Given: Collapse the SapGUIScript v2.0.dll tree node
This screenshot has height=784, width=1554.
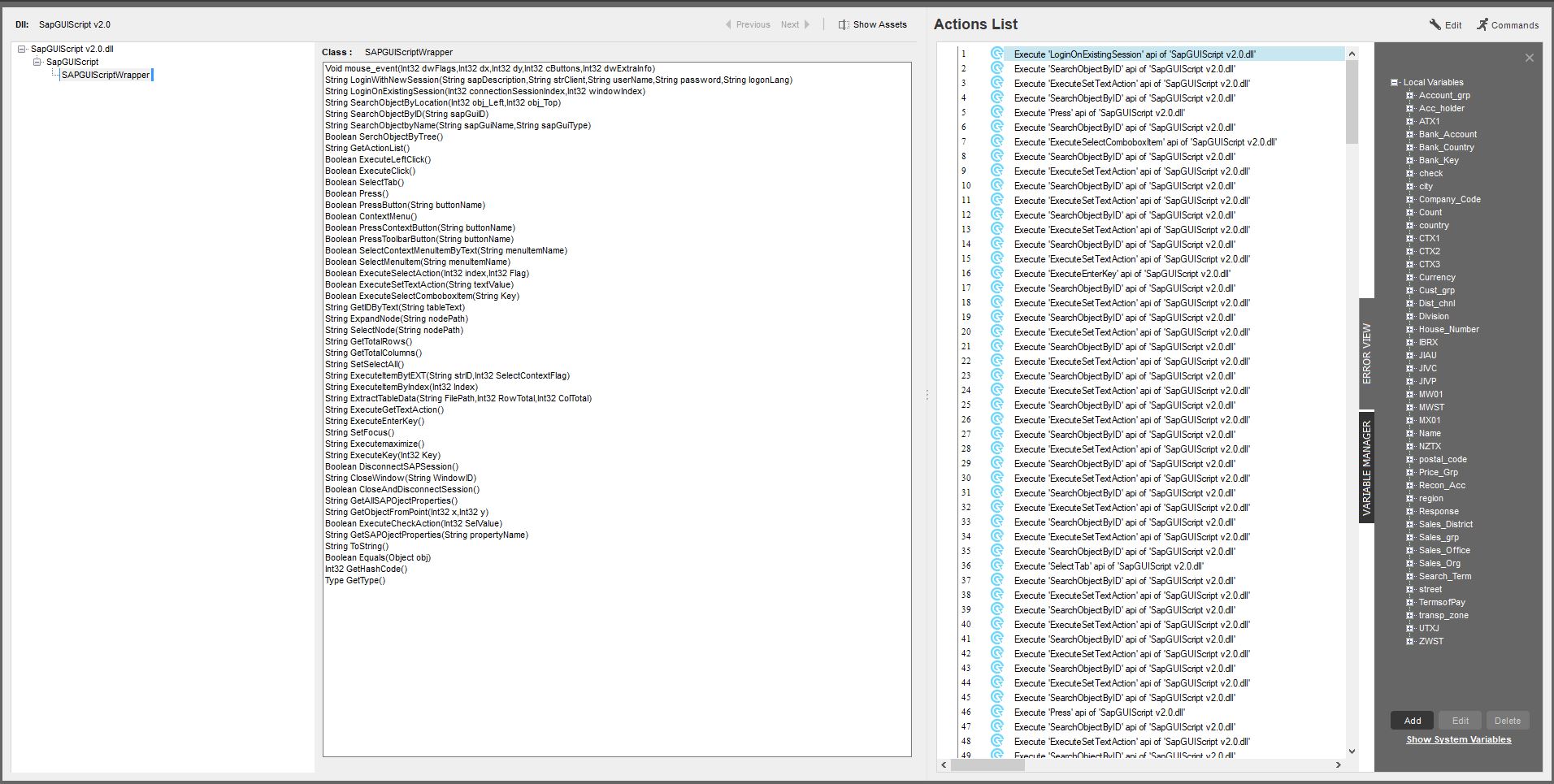Looking at the screenshot, I should (22, 49).
